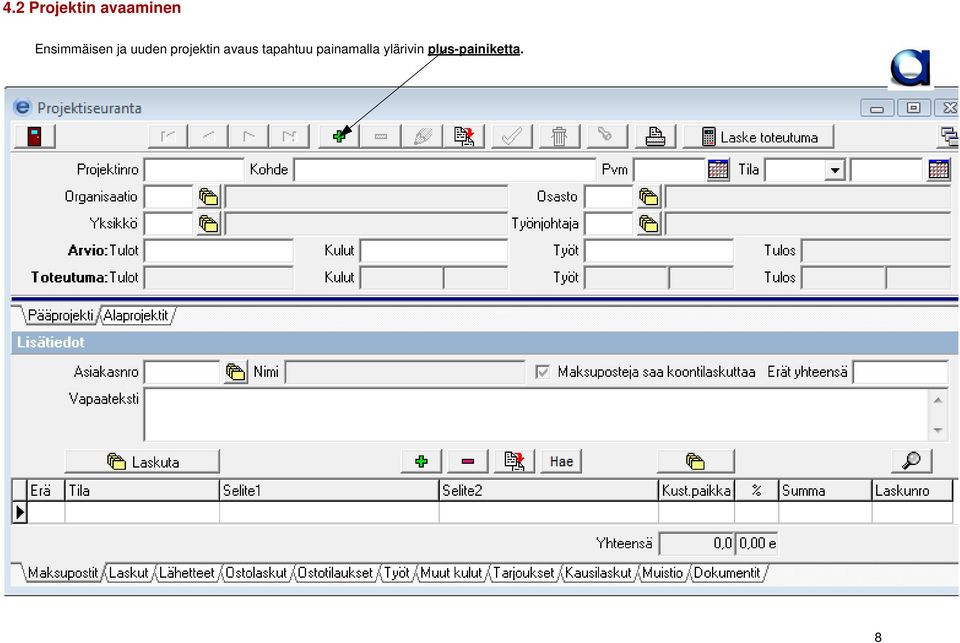Click the Pvm date field

pyautogui.click(x=670, y=170)
